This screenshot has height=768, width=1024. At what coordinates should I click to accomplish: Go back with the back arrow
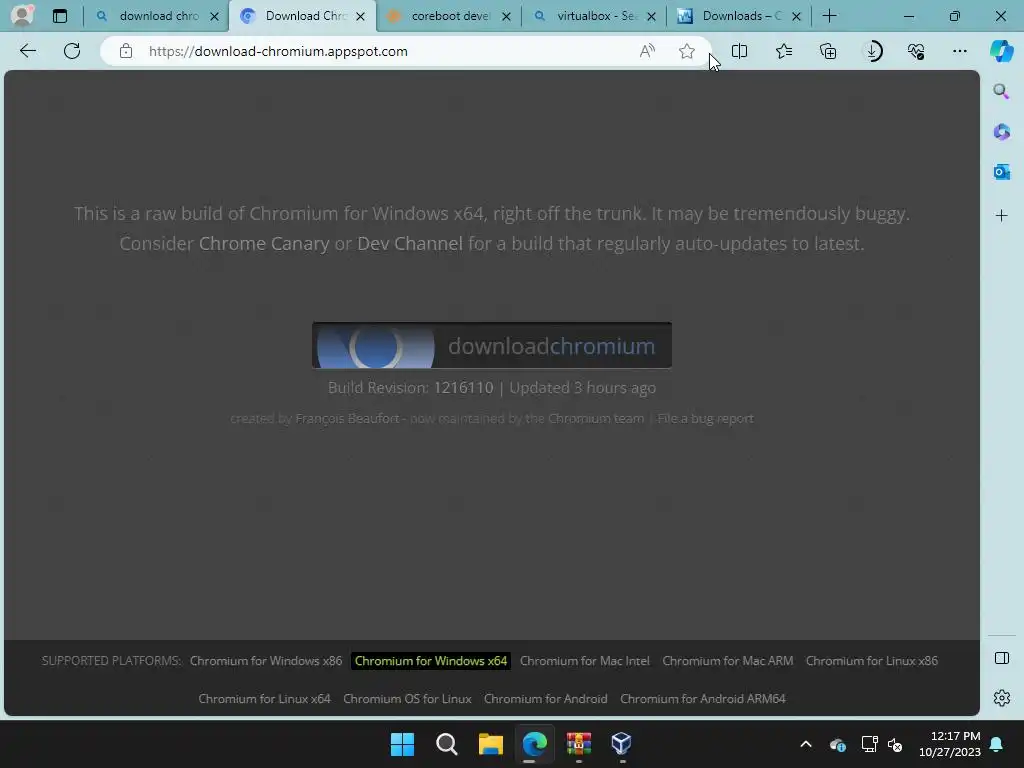coord(27,51)
